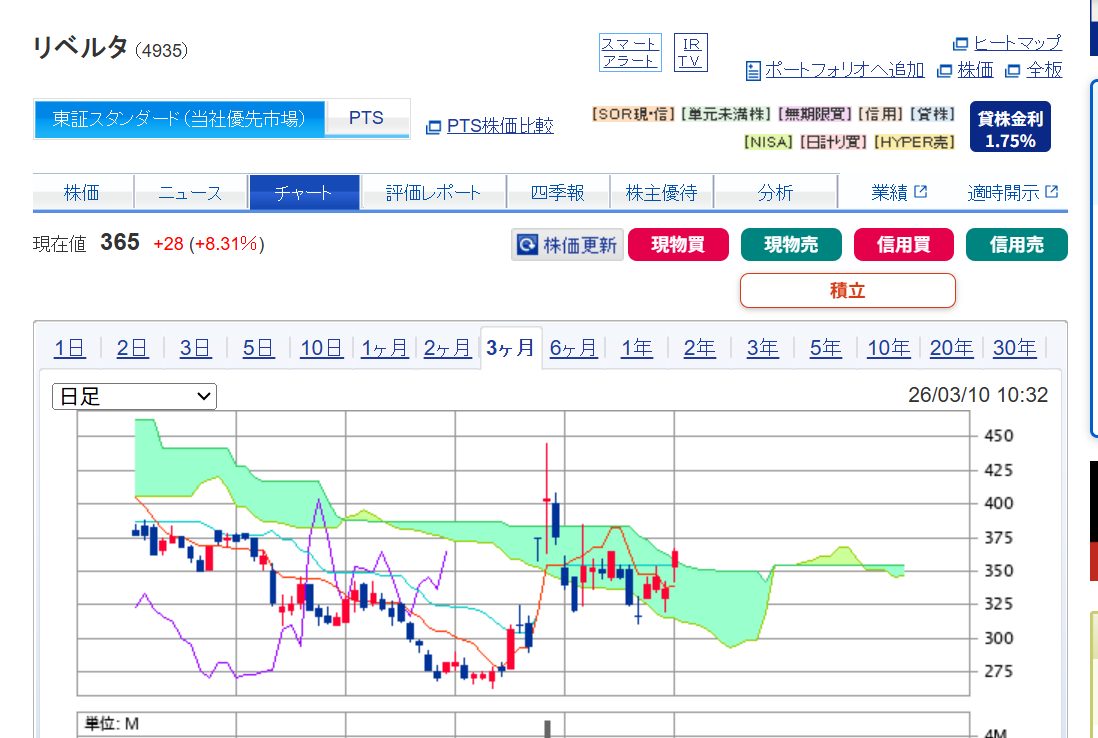The width and height of the screenshot is (1098, 738).
Task: Open the IR TV icon
Action: [690, 52]
